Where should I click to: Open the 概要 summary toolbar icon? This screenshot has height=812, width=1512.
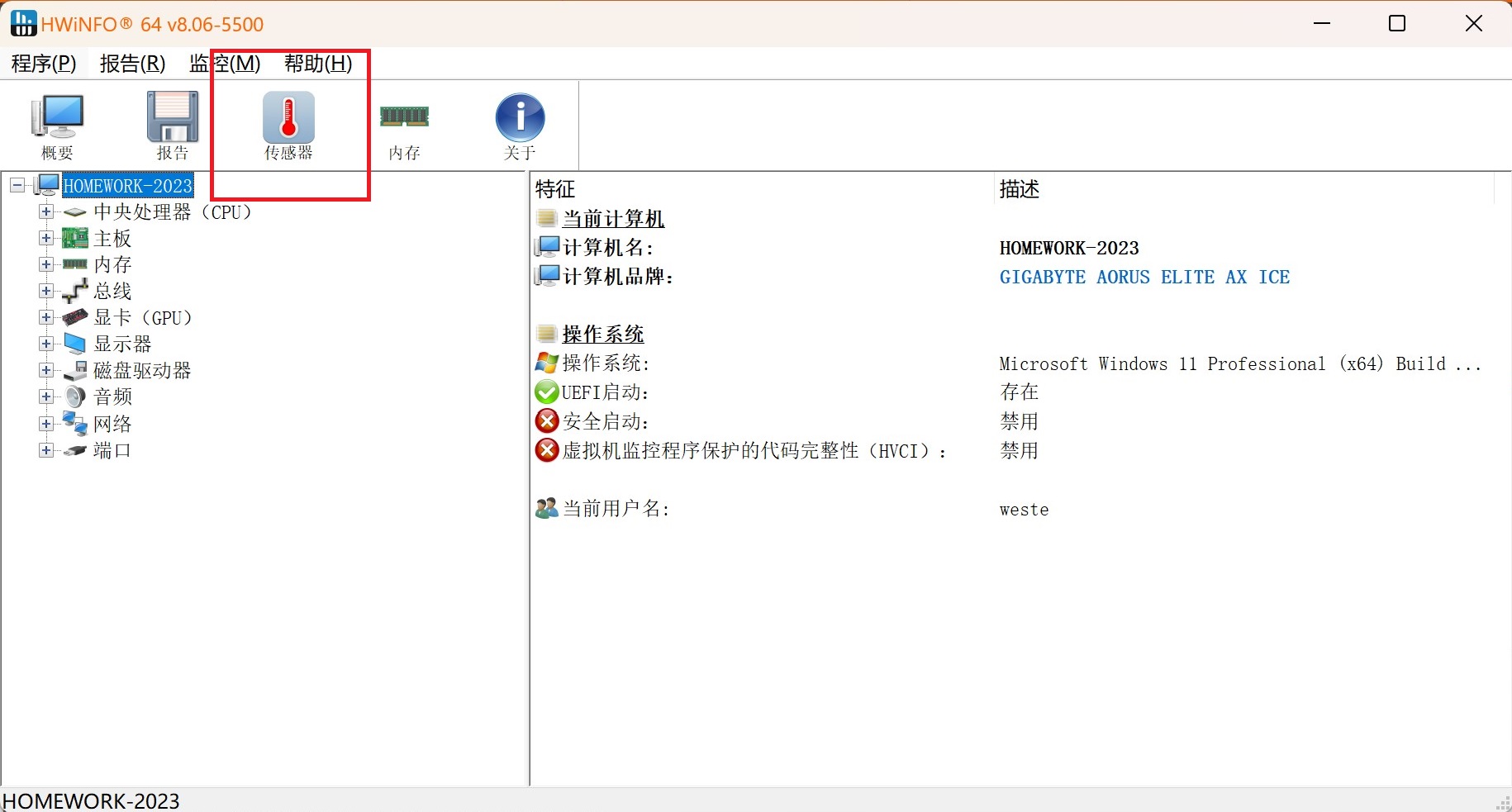(57, 126)
